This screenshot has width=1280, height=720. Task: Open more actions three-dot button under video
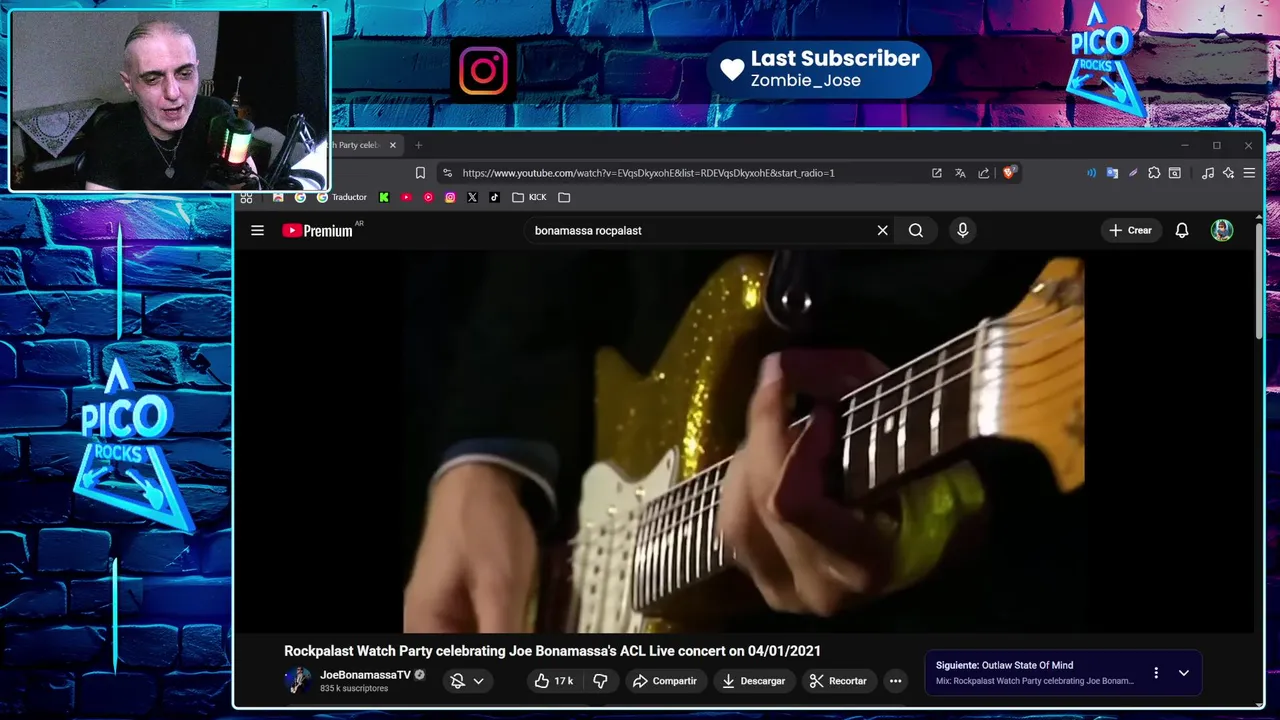[x=895, y=681]
